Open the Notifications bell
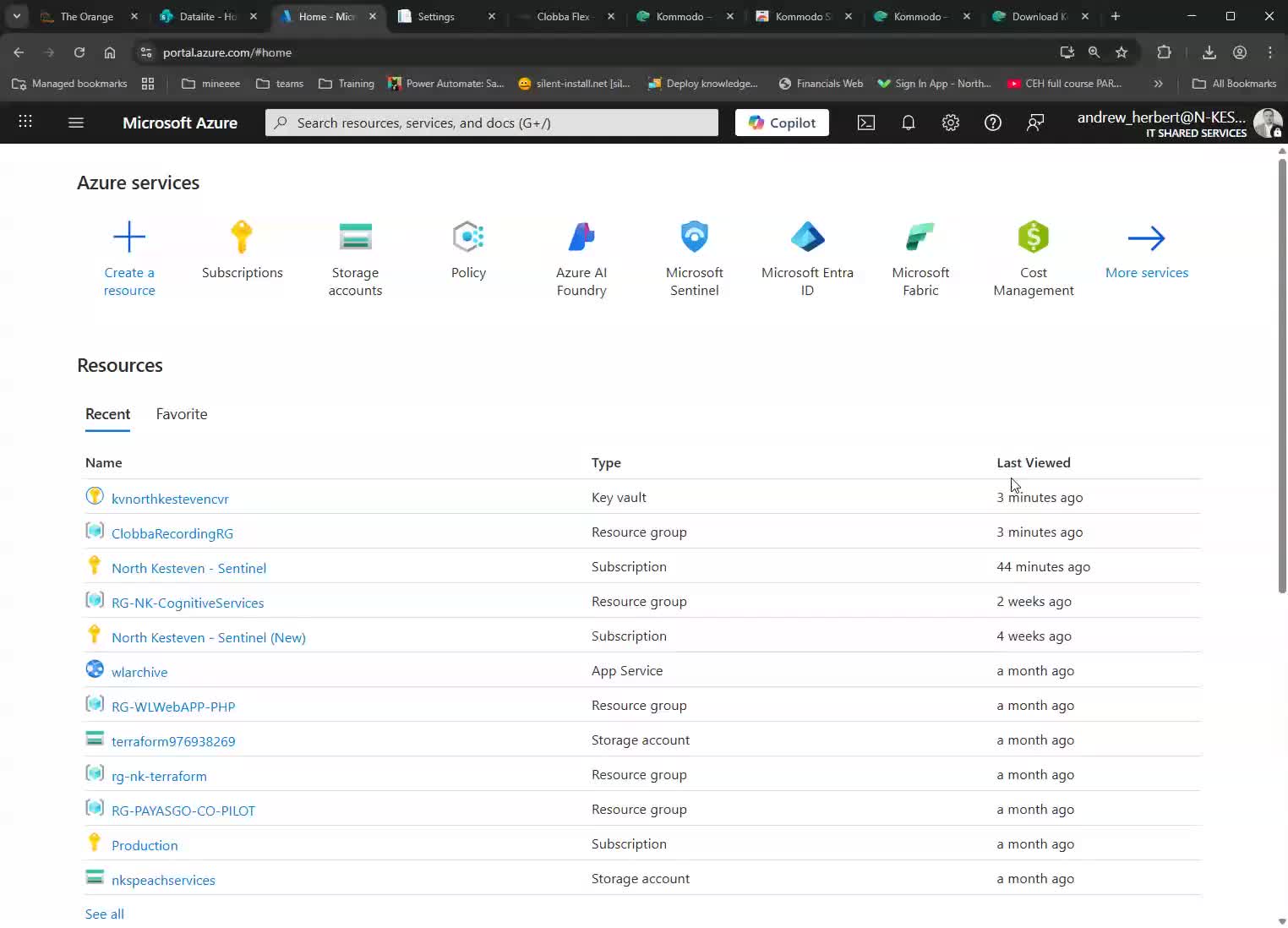The height and width of the screenshot is (928, 1288). tap(909, 123)
